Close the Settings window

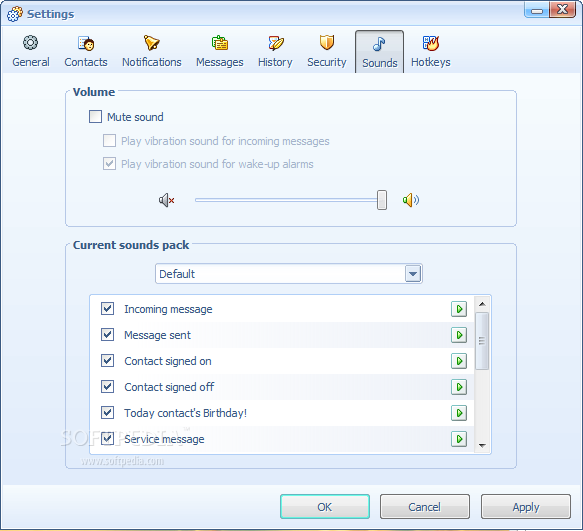(x=563, y=10)
